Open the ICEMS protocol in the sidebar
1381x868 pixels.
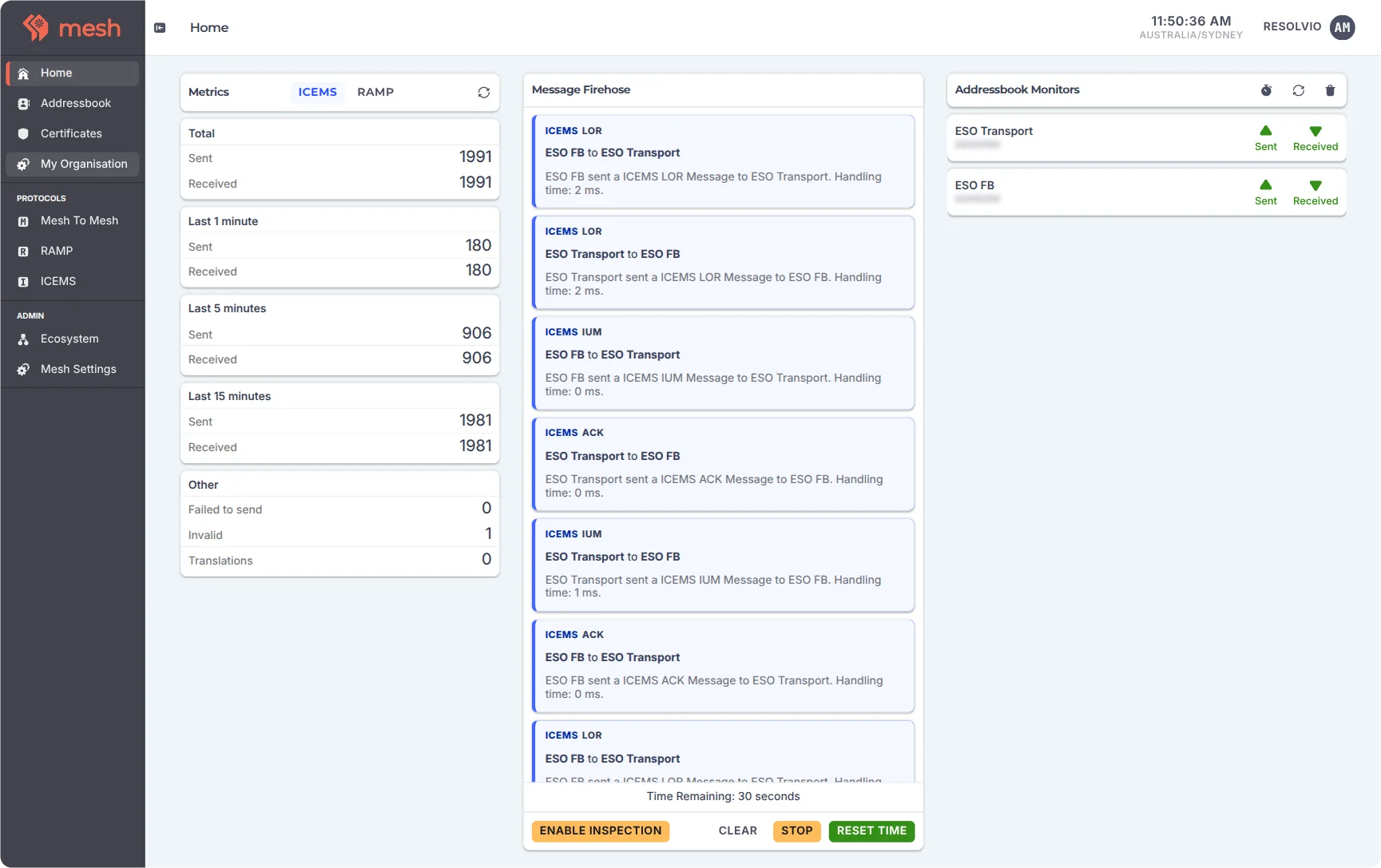point(73,281)
